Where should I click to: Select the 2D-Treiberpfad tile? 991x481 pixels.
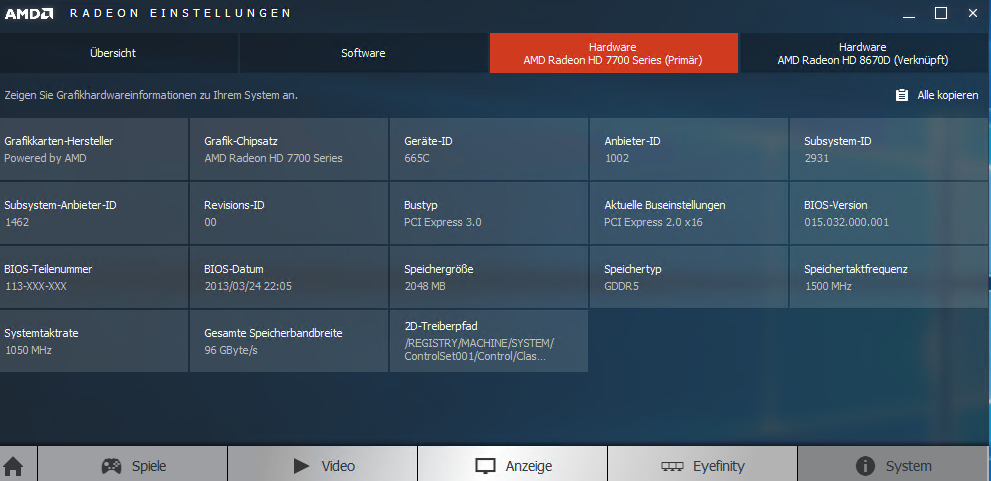pos(489,341)
